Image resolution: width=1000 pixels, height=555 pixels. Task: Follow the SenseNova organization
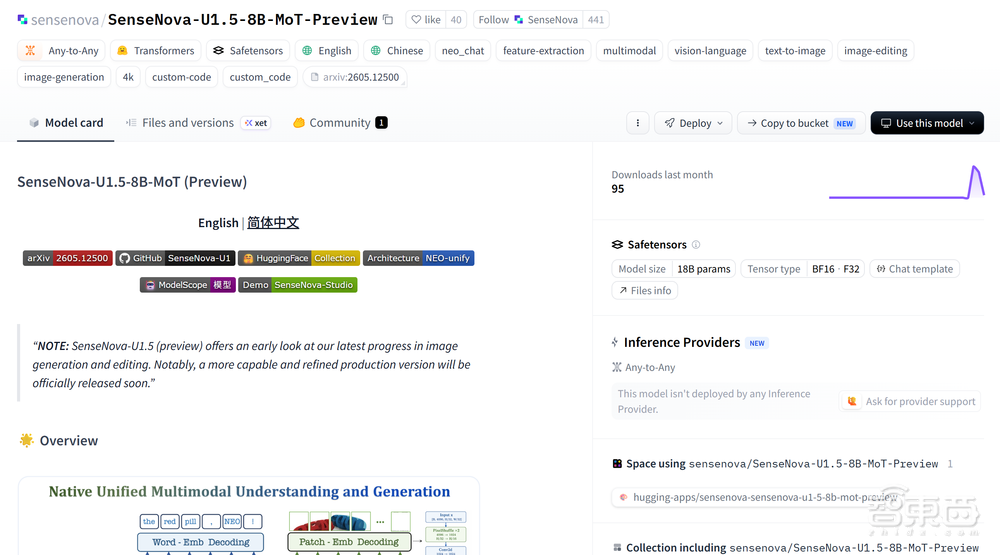tap(528, 20)
